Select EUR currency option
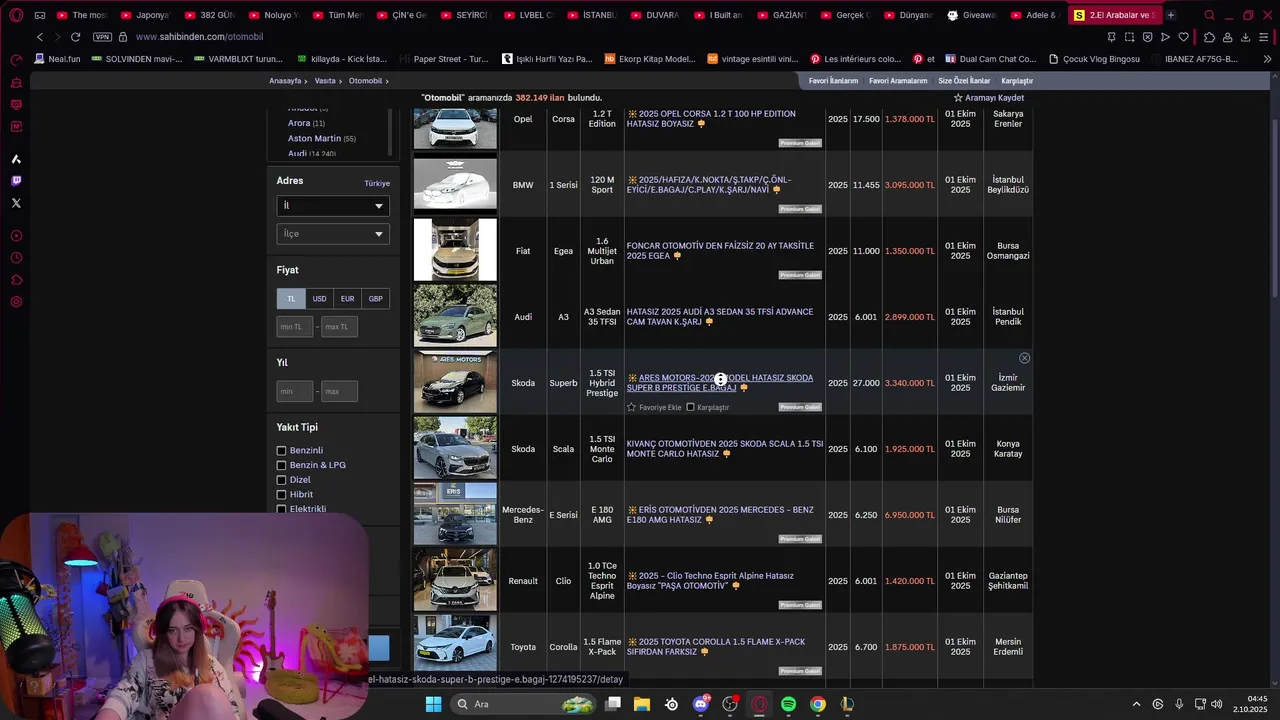The image size is (1280, 720). point(347,299)
